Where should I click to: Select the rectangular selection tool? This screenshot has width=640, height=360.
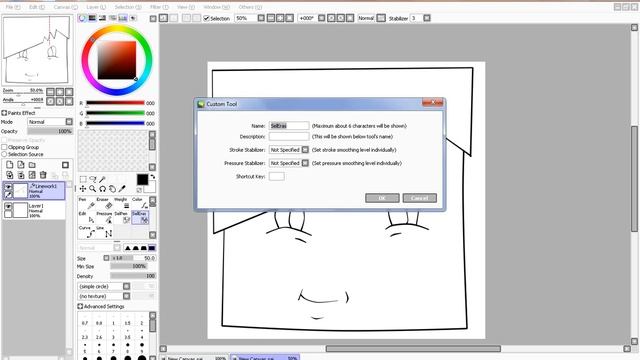click(x=83, y=179)
